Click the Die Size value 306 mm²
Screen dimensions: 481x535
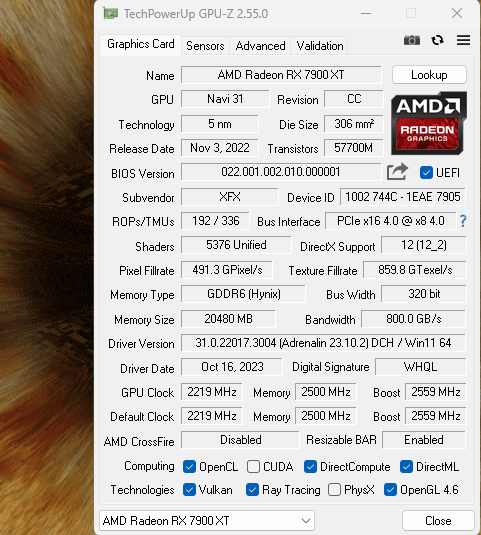(x=354, y=124)
